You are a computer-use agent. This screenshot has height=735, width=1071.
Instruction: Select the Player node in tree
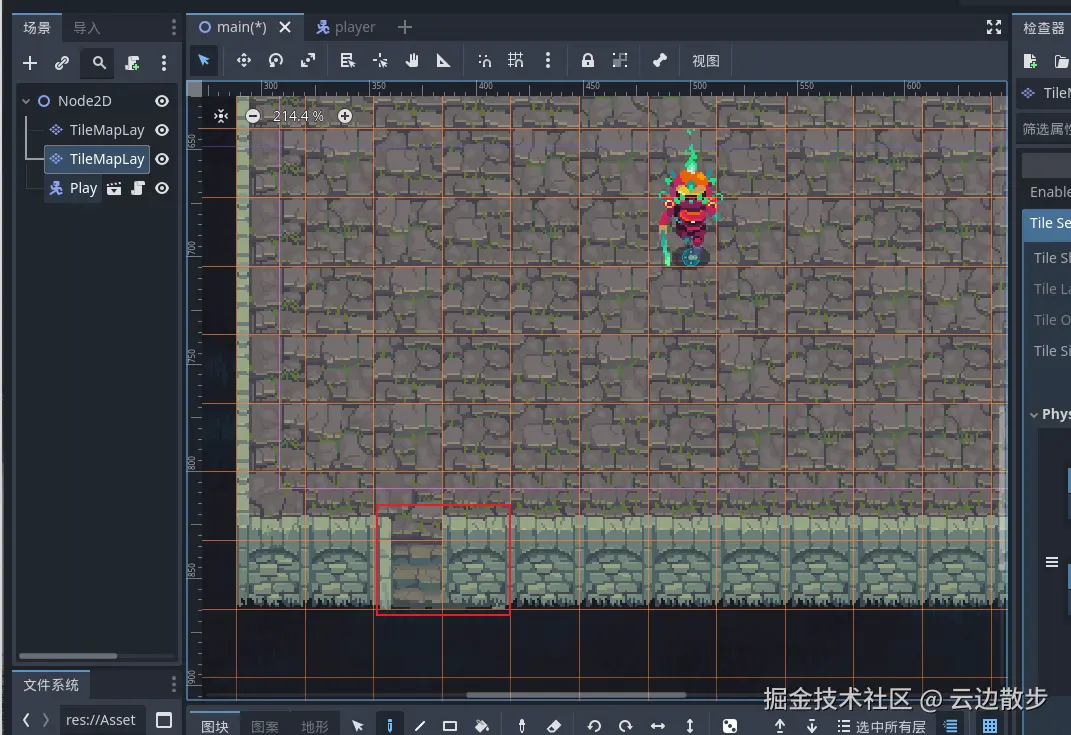tap(83, 189)
